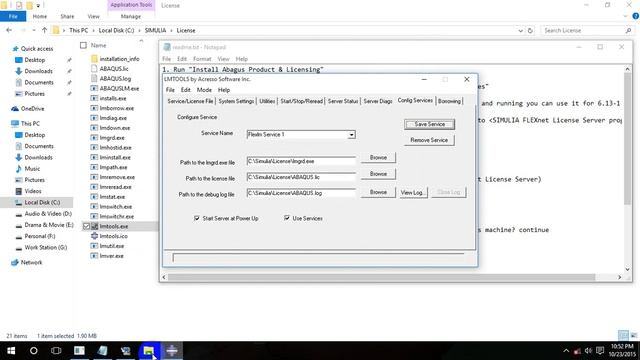Open the System Settings tab
This screenshot has height=360, width=640.
tap(236, 101)
